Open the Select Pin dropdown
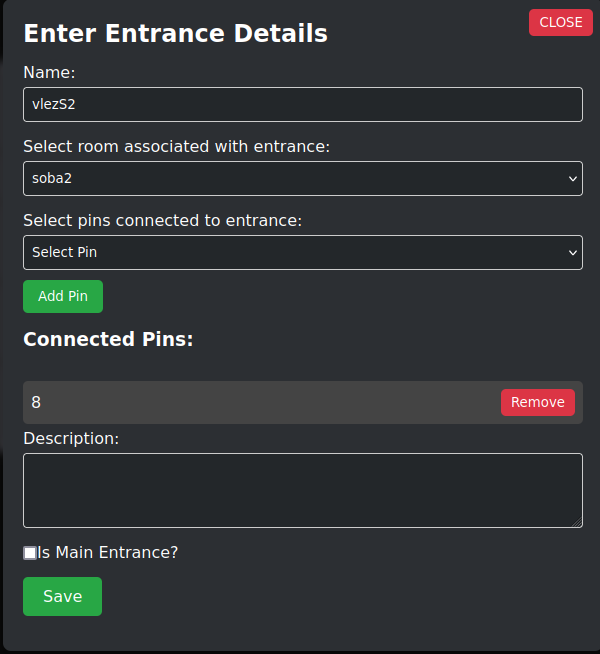The image size is (600, 654). 302,252
